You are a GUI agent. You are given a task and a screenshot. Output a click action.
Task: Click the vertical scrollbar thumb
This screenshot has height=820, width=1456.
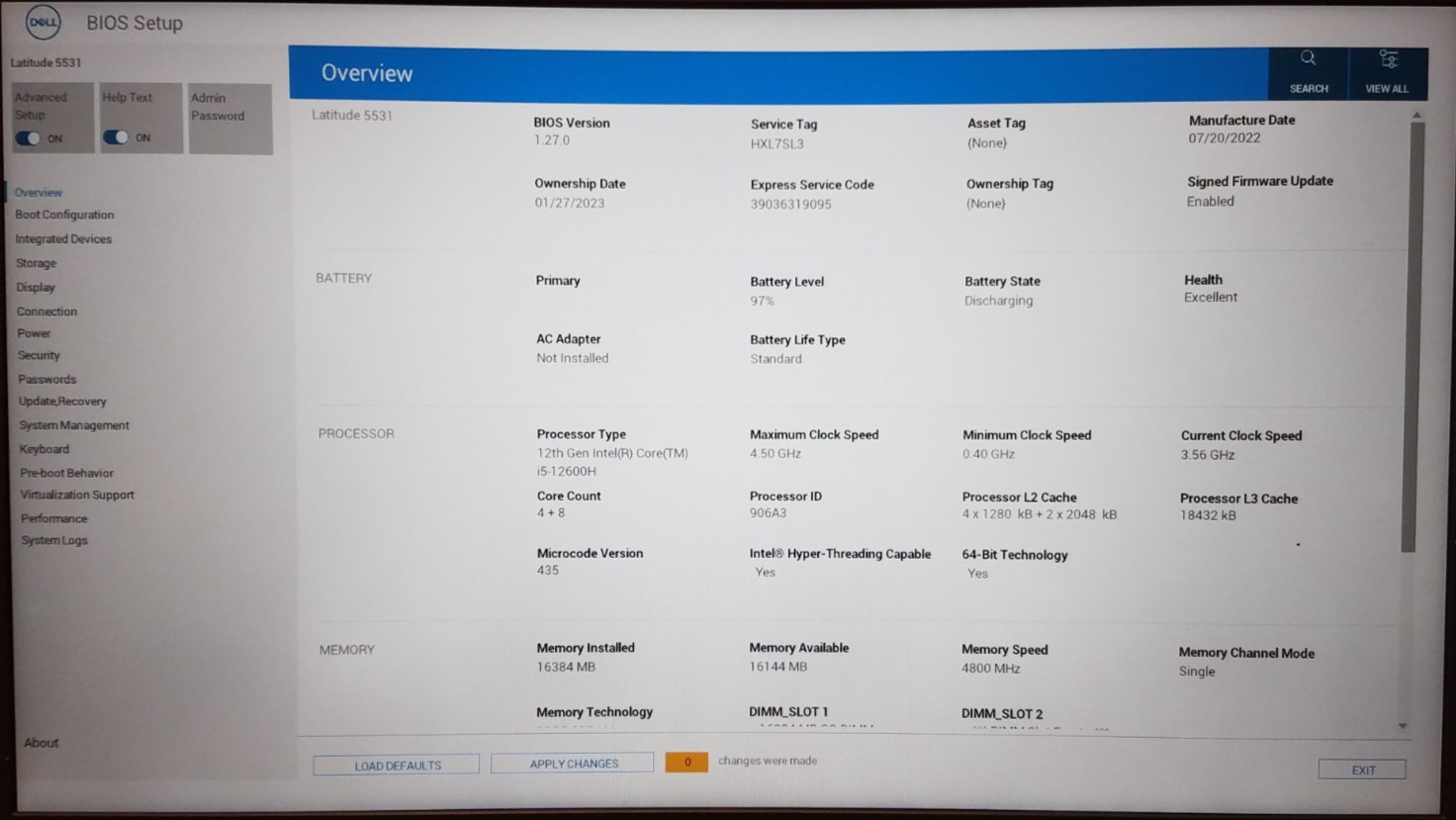[x=1412, y=336]
